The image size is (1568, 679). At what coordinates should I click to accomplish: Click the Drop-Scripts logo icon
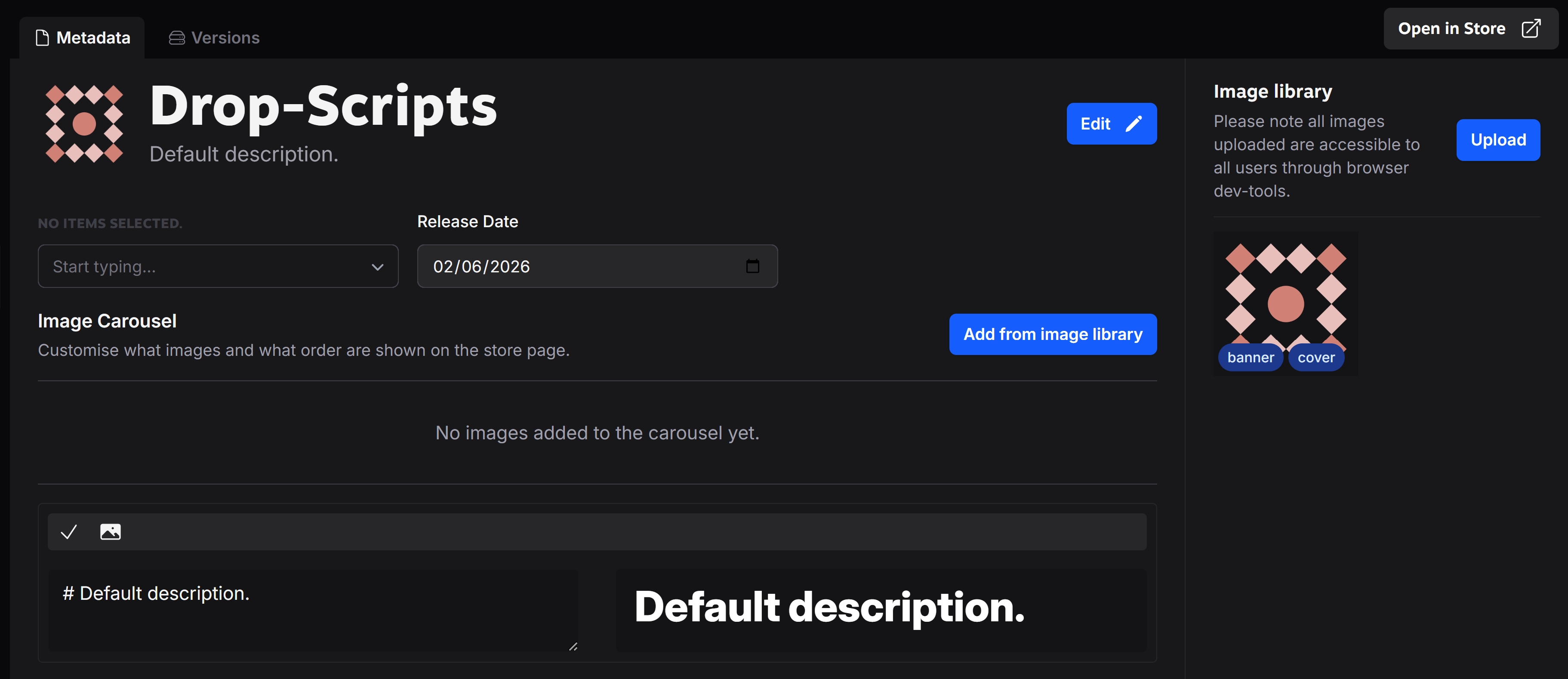click(85, 123)
